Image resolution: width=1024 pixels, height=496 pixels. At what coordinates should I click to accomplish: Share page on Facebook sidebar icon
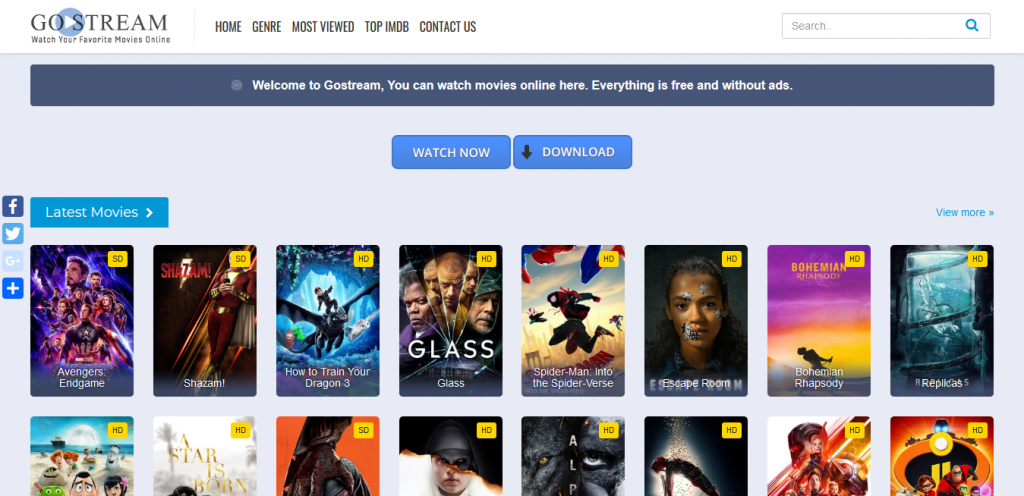(13, 206)
